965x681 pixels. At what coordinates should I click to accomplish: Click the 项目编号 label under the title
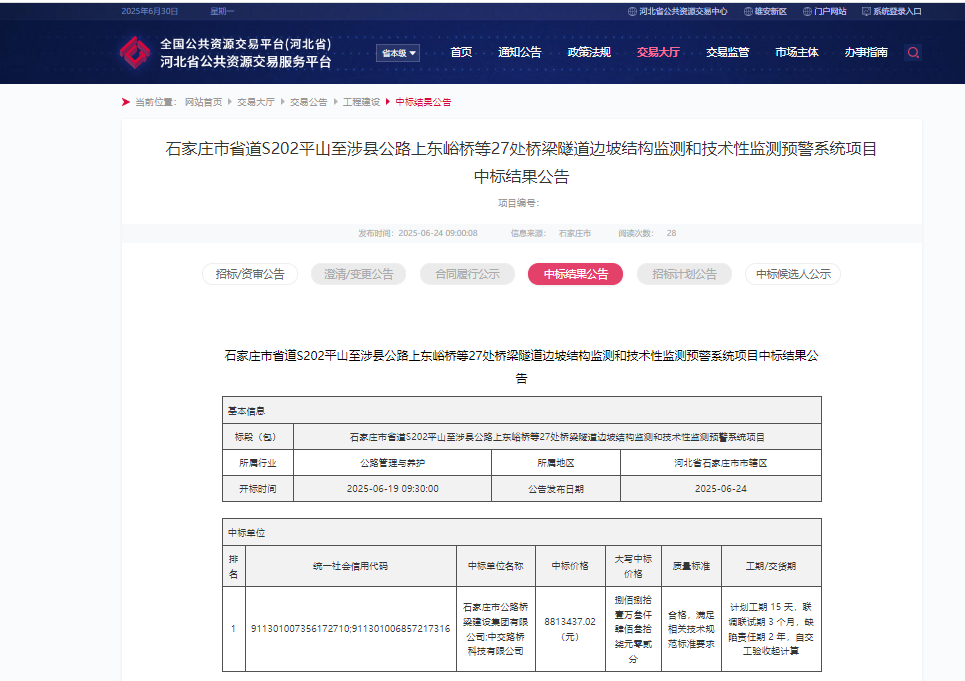pyautogui.click(x=518, y=203)
